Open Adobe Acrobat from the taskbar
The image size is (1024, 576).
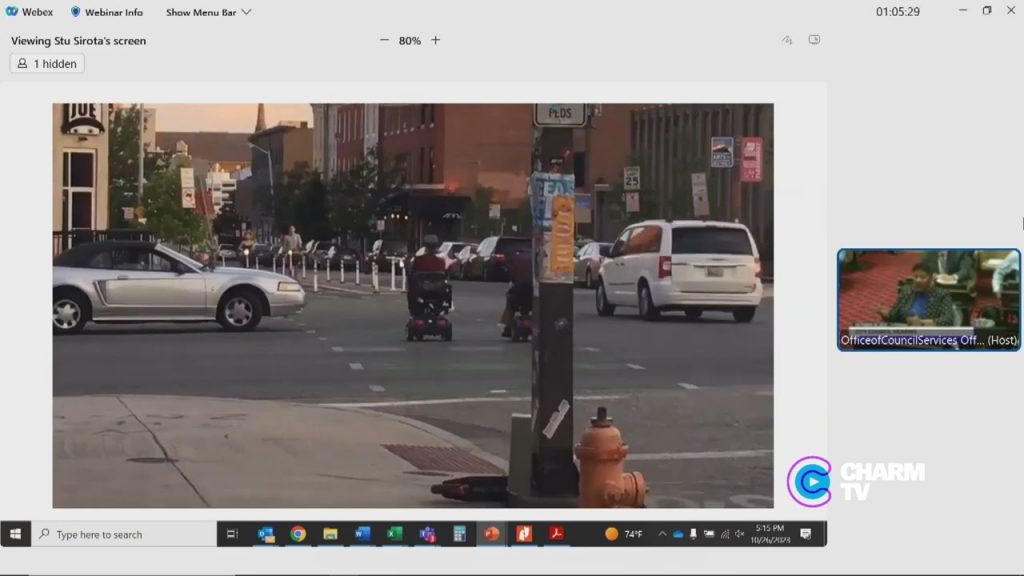coord(556,534)
